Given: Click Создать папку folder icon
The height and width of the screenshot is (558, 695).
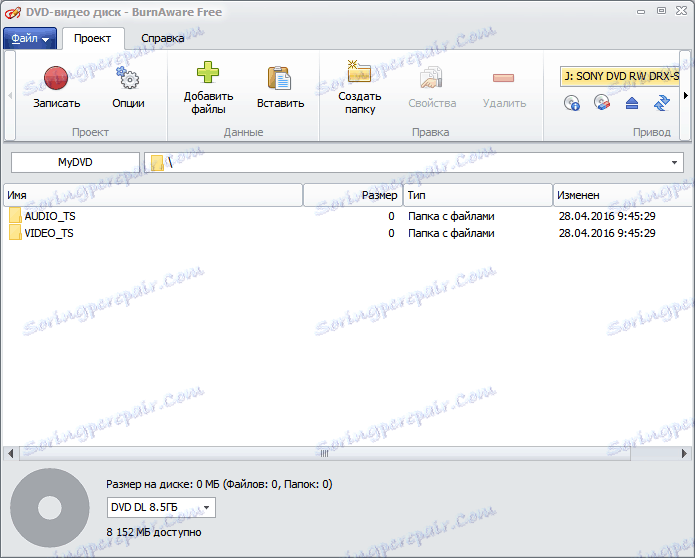Looking at the screenshot, I should pos(359,72).
